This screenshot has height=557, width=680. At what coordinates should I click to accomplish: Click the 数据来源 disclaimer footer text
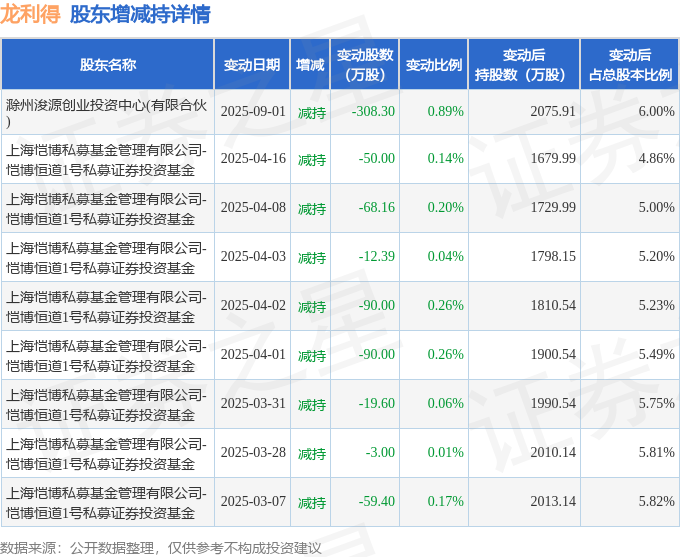pos(160,548)
